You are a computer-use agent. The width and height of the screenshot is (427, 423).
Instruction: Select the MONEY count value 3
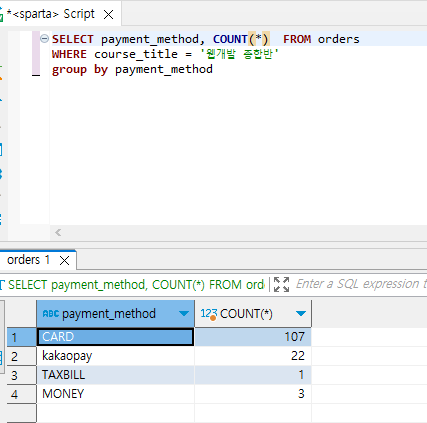point(253,394)
